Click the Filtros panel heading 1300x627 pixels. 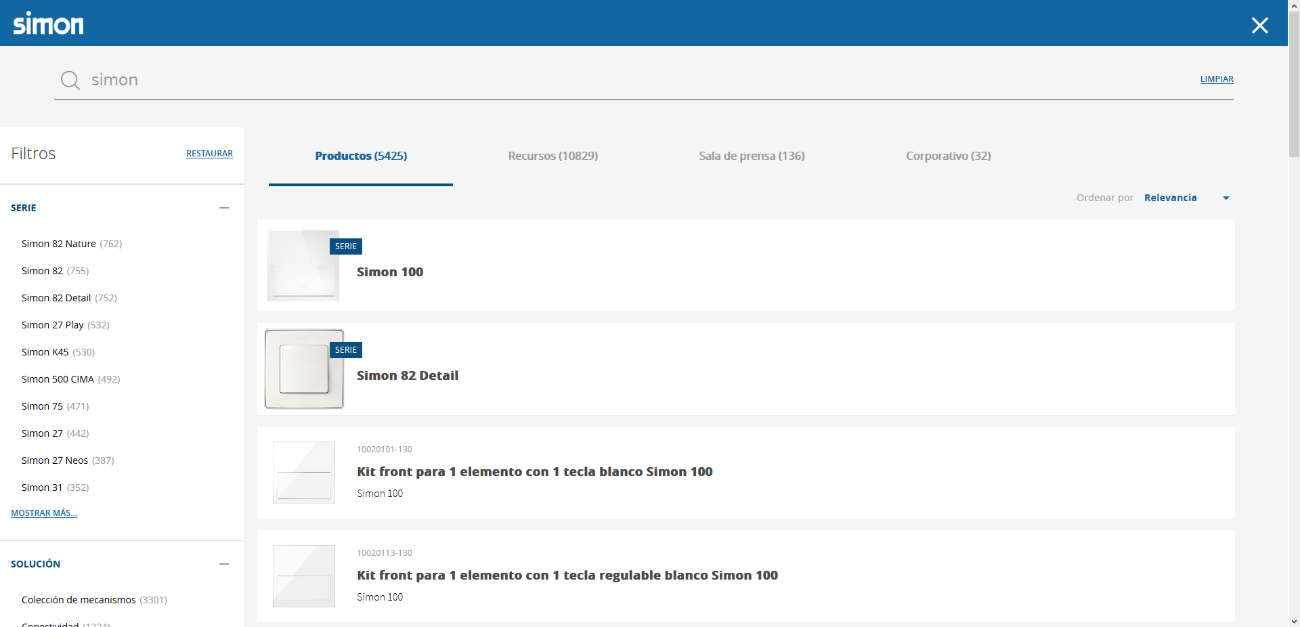coord(33,154)
